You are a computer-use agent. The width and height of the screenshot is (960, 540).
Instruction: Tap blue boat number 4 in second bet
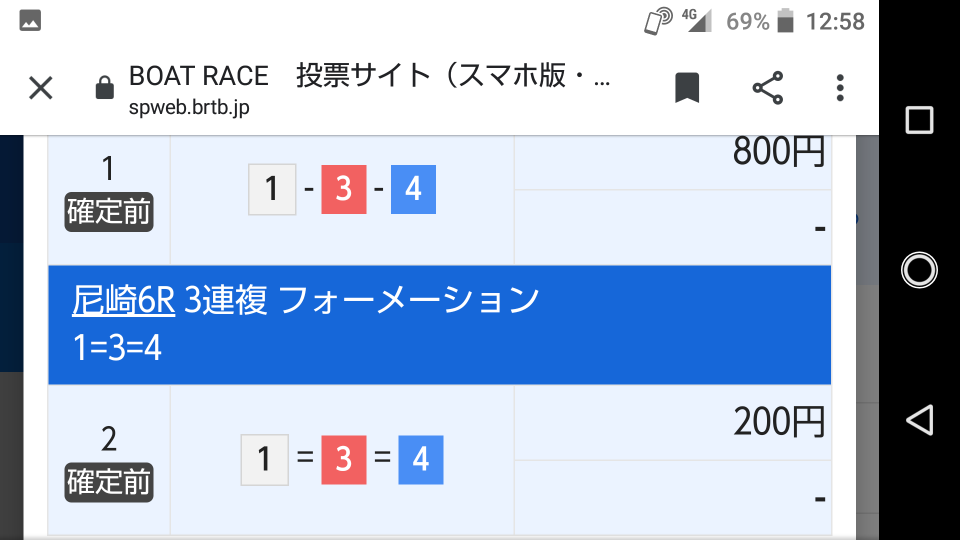tap(421, 460)
